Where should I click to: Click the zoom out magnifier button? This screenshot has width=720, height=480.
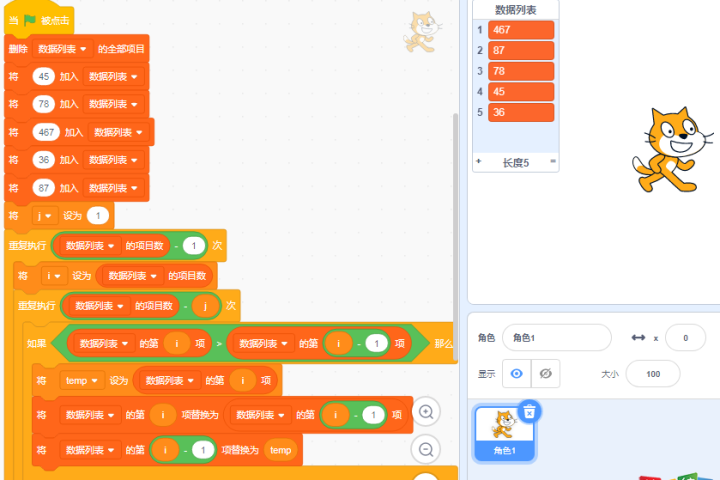[x=427, y=450]
